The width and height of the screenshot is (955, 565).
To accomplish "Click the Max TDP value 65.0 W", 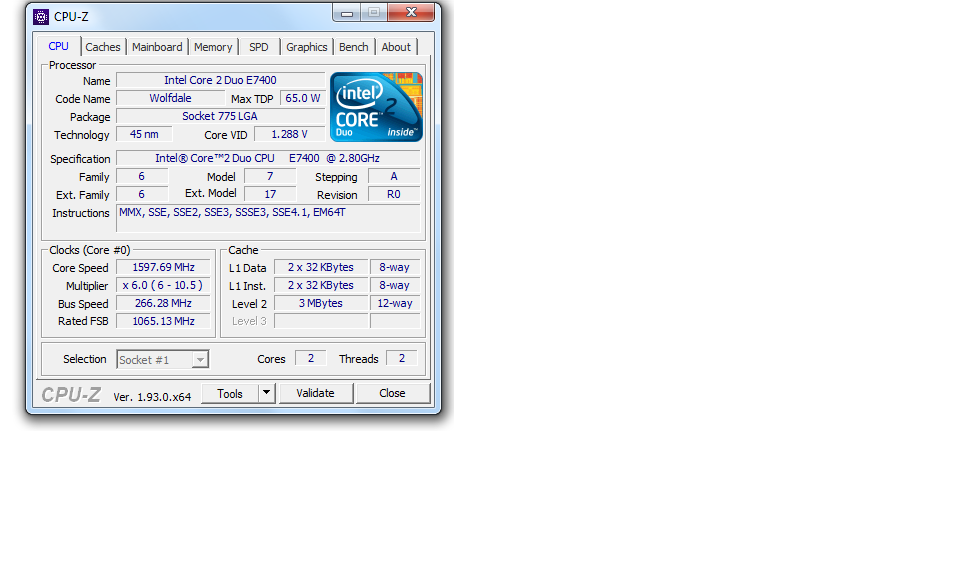I will point(303,98).
